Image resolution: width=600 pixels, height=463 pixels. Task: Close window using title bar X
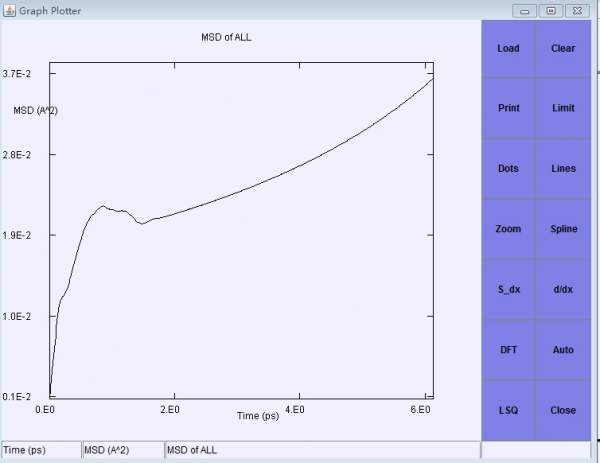click(577, 11)
